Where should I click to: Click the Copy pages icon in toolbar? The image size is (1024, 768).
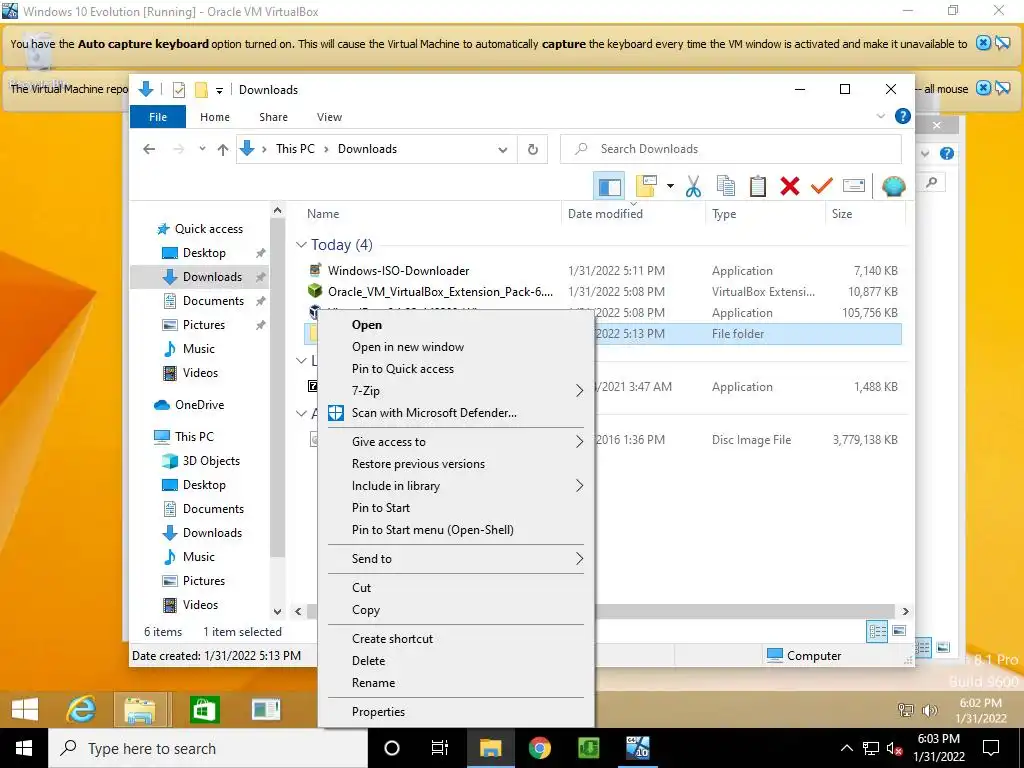[x=726, y=186]
